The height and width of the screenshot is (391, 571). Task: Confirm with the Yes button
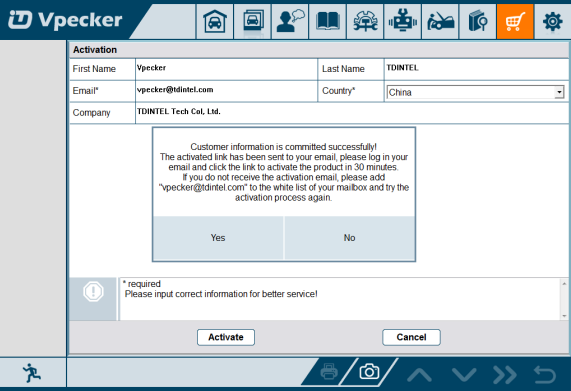click(218, 238)
